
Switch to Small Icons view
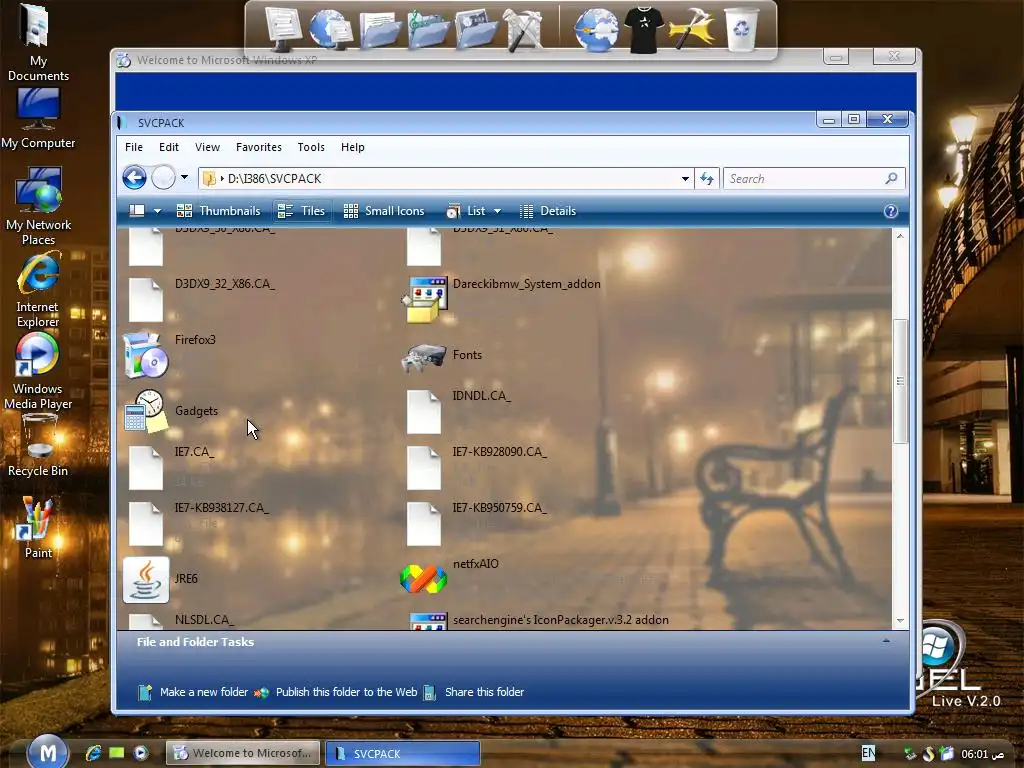[x=384, y=211]
